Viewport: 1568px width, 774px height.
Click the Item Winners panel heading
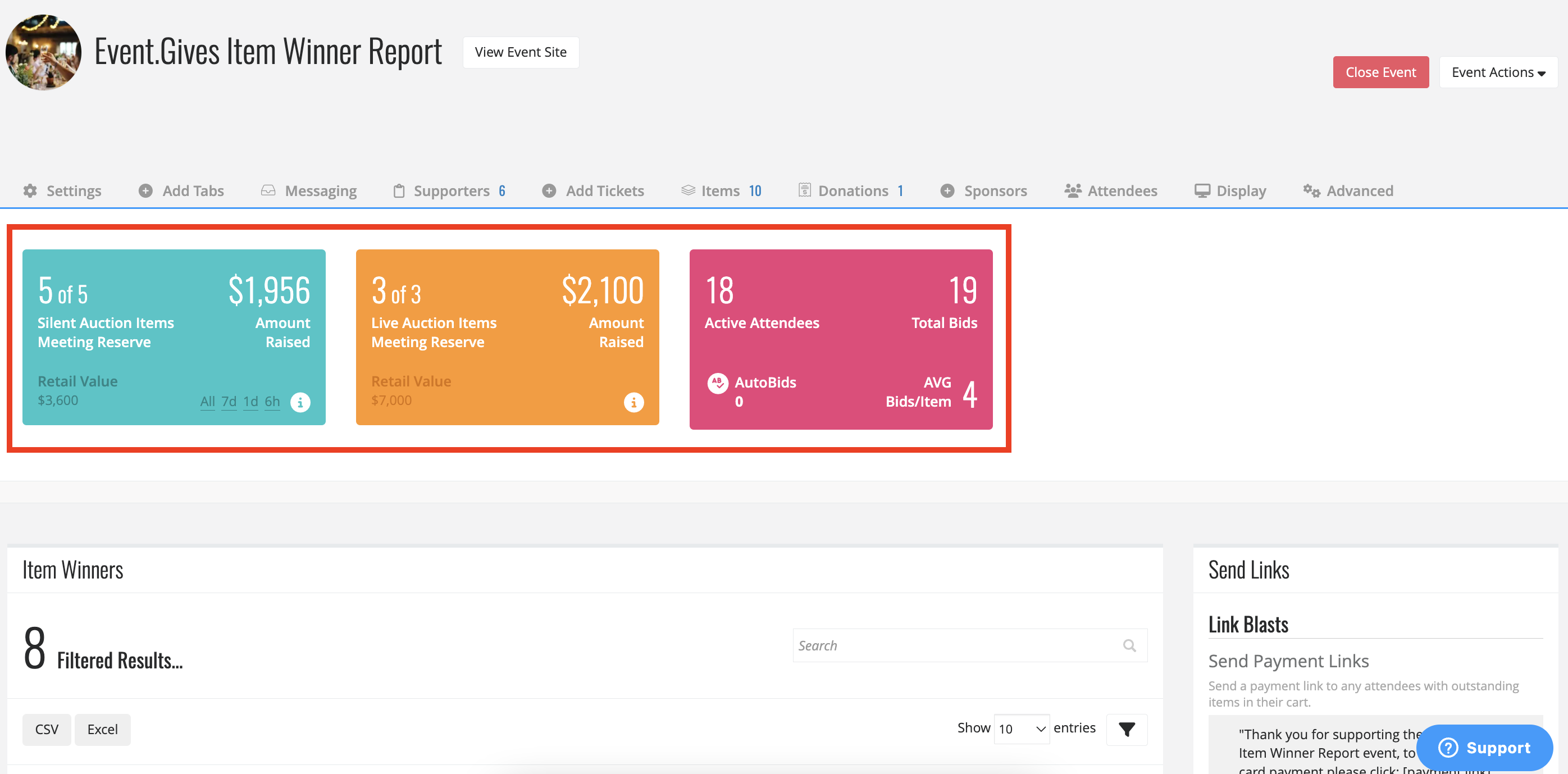click(x=73, y=570)
